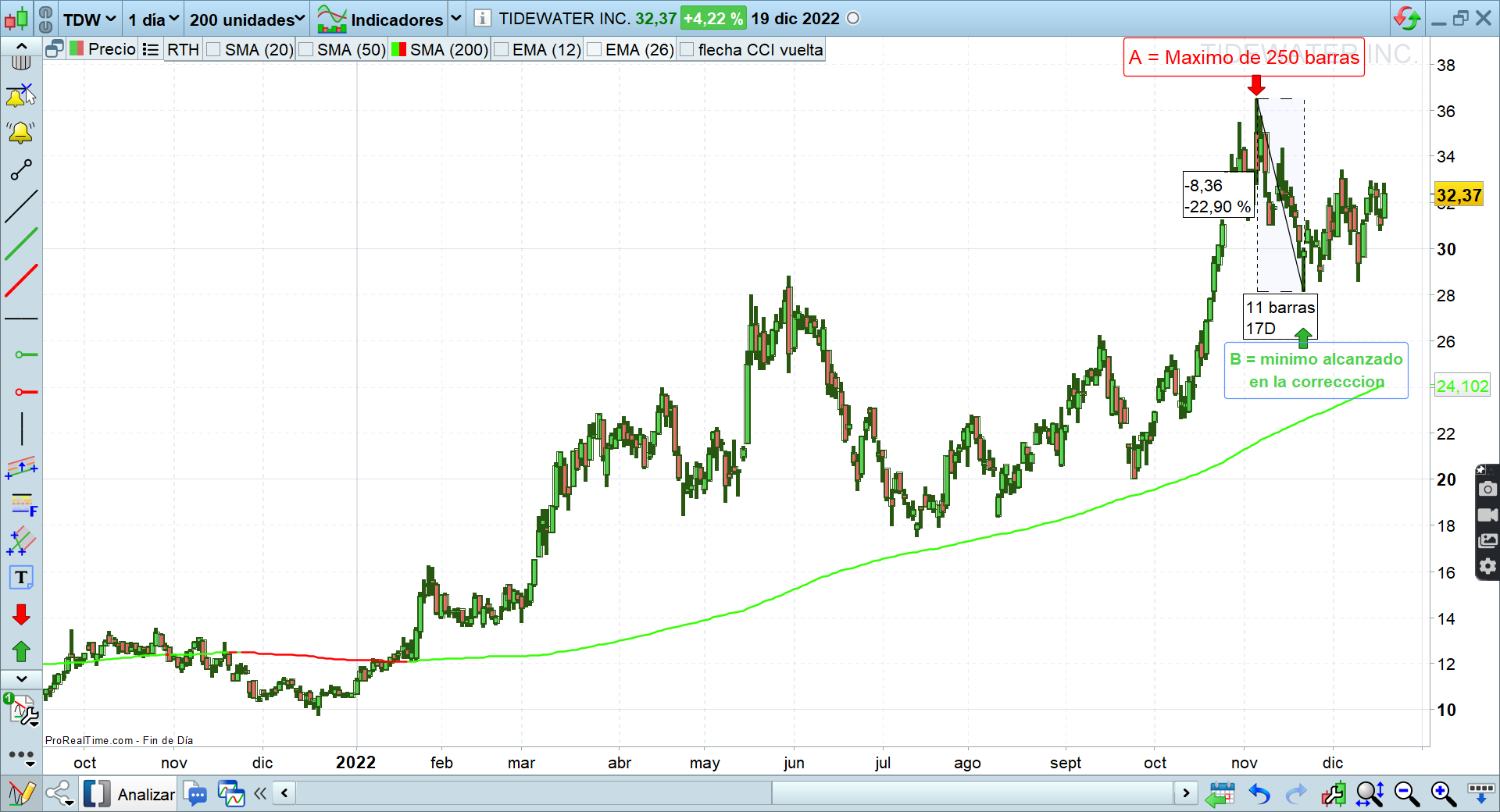Screen dimensions: 1500x812
Task: Click the detach windows icon beside Precio
Action: click(55, 49)
